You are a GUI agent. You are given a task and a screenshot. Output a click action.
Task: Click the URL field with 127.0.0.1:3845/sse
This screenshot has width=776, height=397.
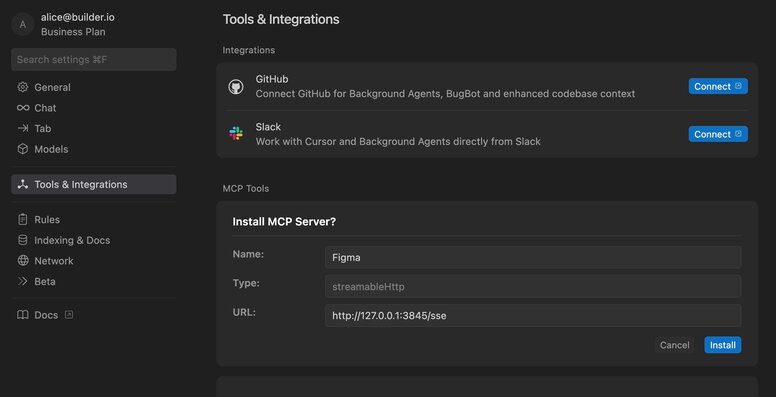click(x=533, y=315)
